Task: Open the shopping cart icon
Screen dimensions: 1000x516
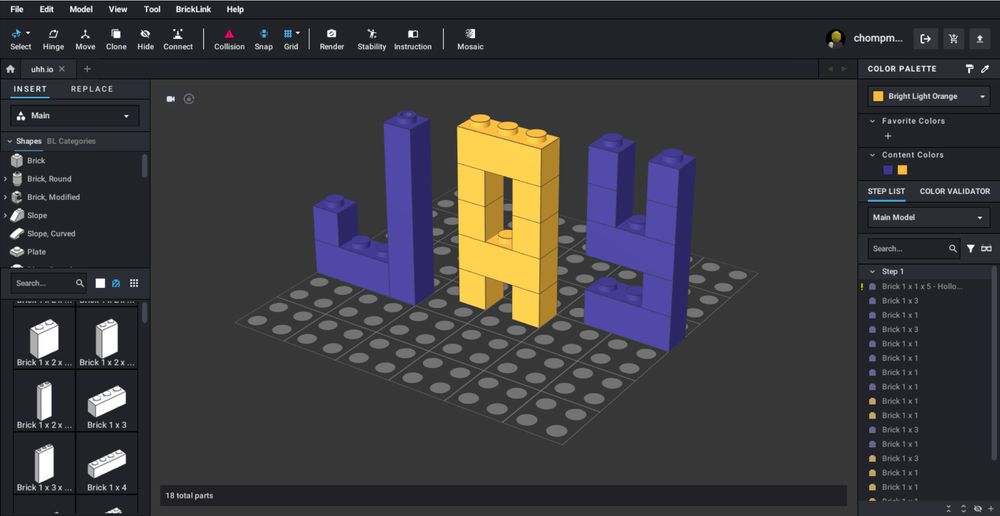Action: (x=953, y=39)
